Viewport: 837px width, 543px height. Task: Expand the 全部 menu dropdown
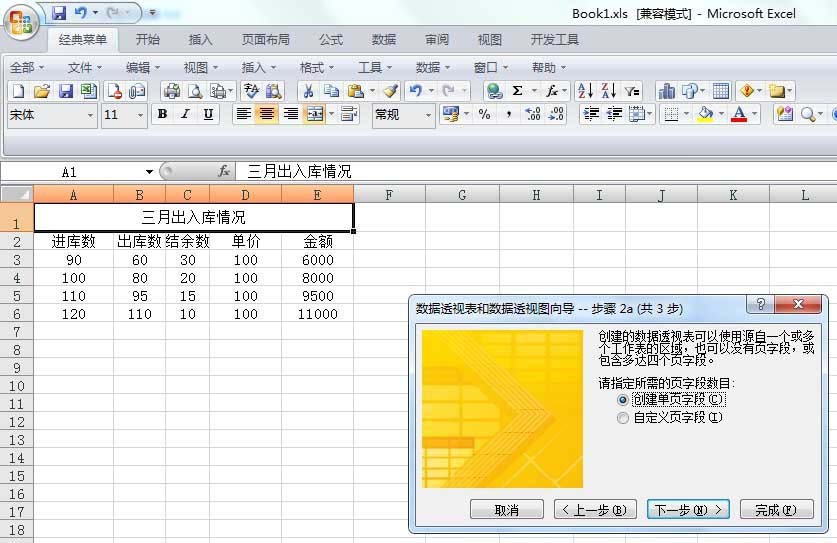[x=27, y=68]
